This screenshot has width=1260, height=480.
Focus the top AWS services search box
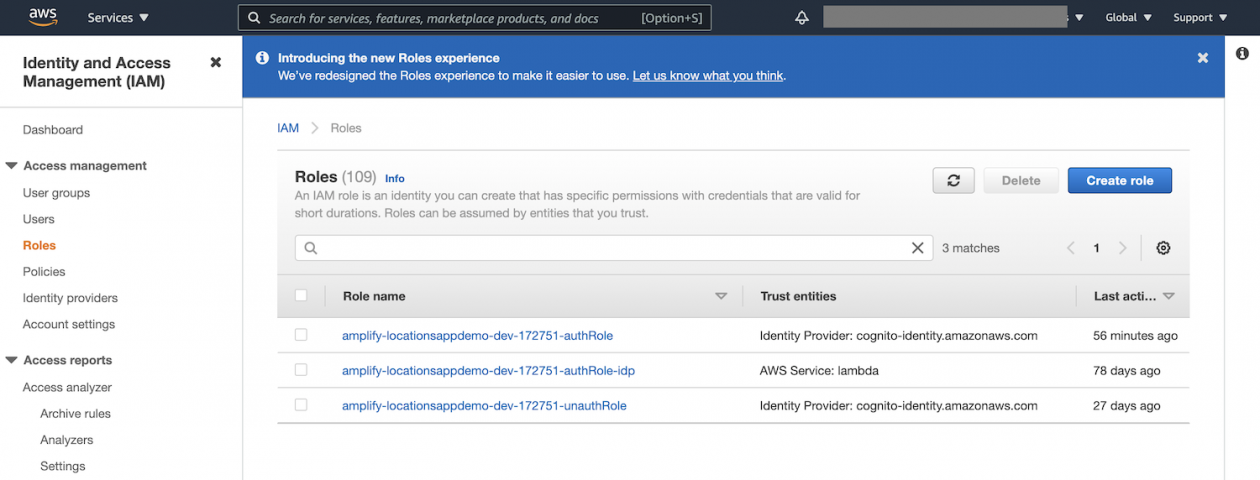pyautogui.click(x=474, y=18)
